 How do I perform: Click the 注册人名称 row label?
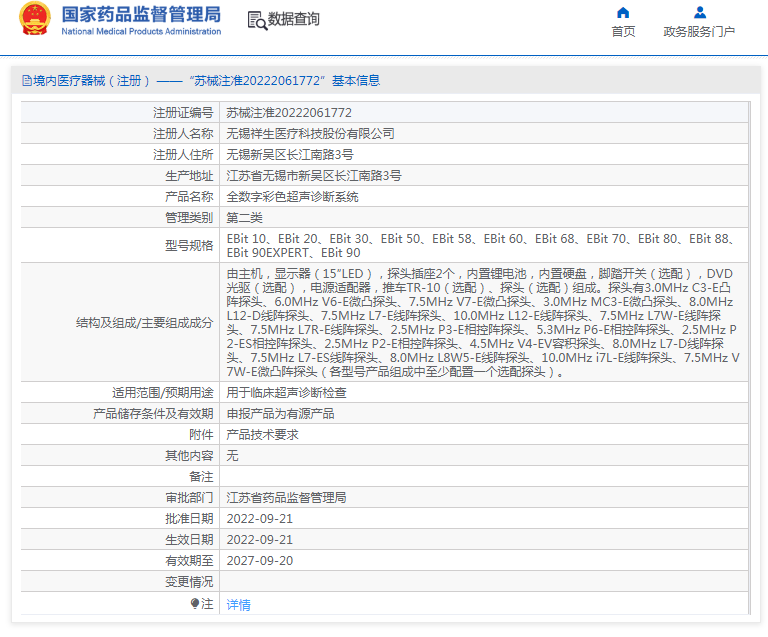tap(183, 134)
